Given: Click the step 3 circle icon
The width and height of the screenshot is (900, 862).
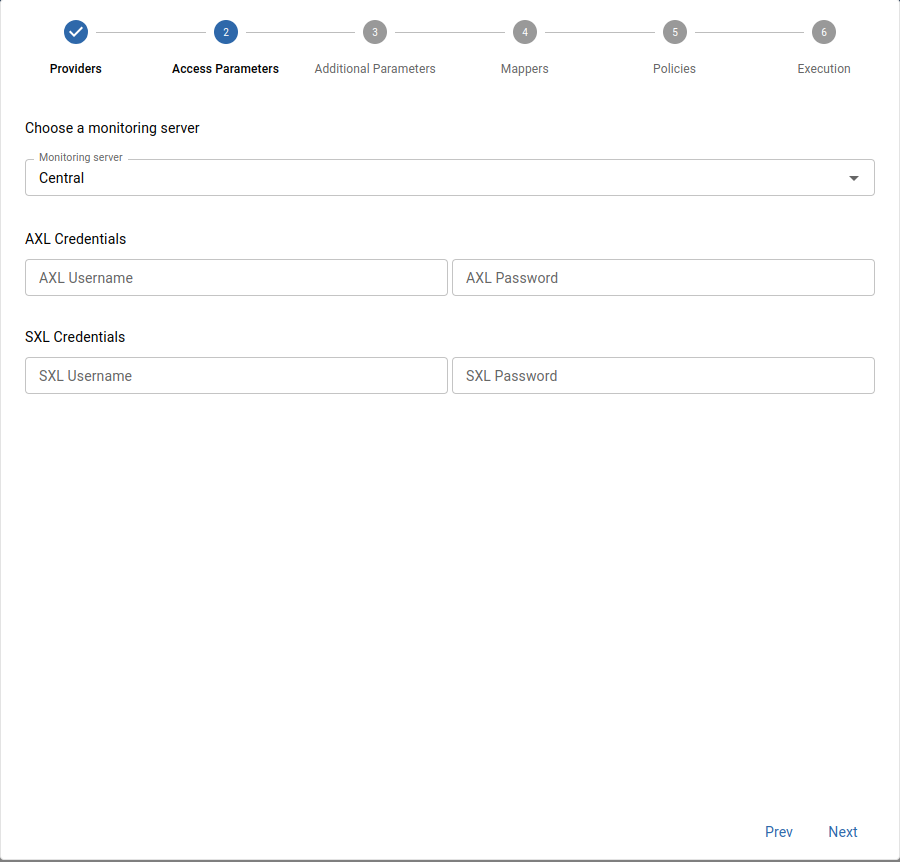Looking at the screenshot, I should pyautogui.click(x=375, y=32).
